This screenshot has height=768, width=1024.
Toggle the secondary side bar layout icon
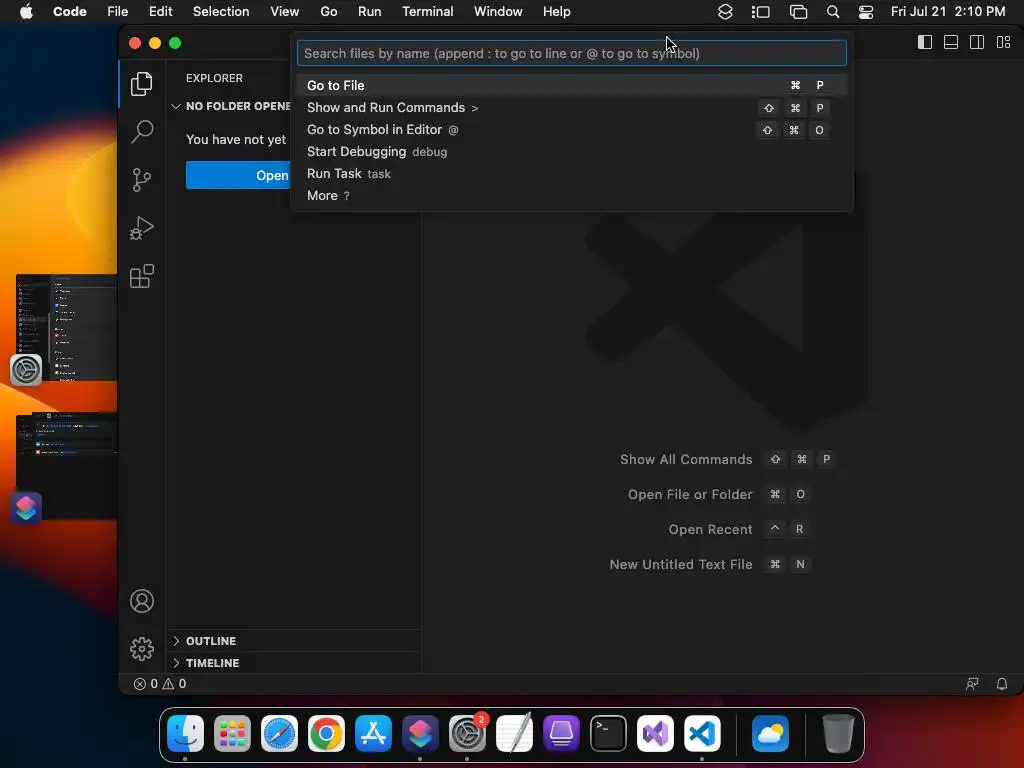pos(977,42)
